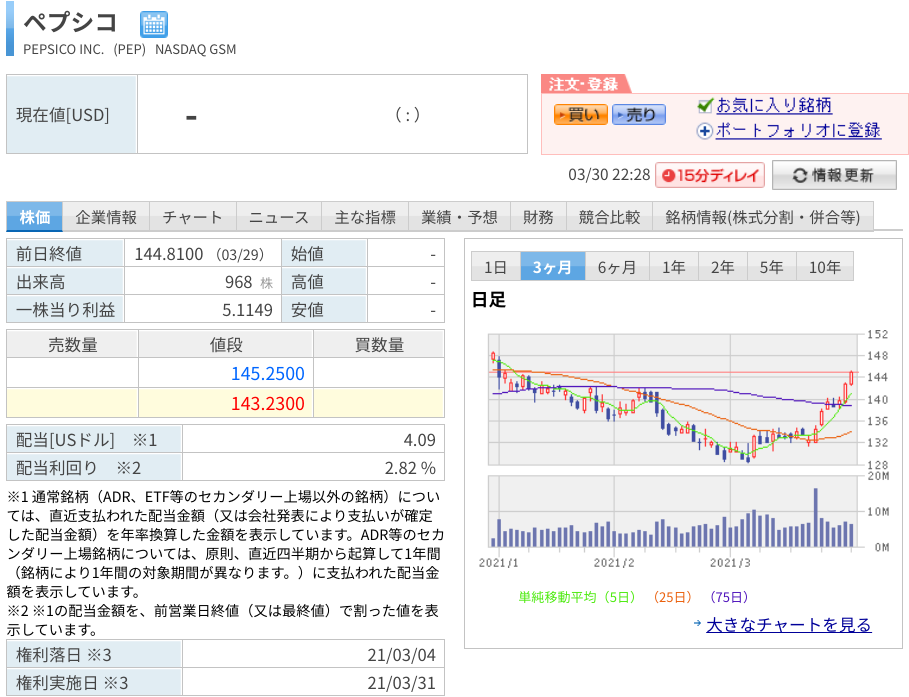Image resolution: width=909 pixels, height=697 pixels.
Task: Click earnings per share 5.1149
Action: pos(248,310)
